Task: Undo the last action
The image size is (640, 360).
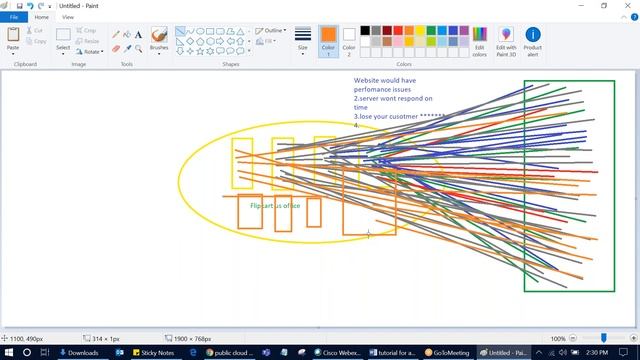Action: tap(30, 6)
